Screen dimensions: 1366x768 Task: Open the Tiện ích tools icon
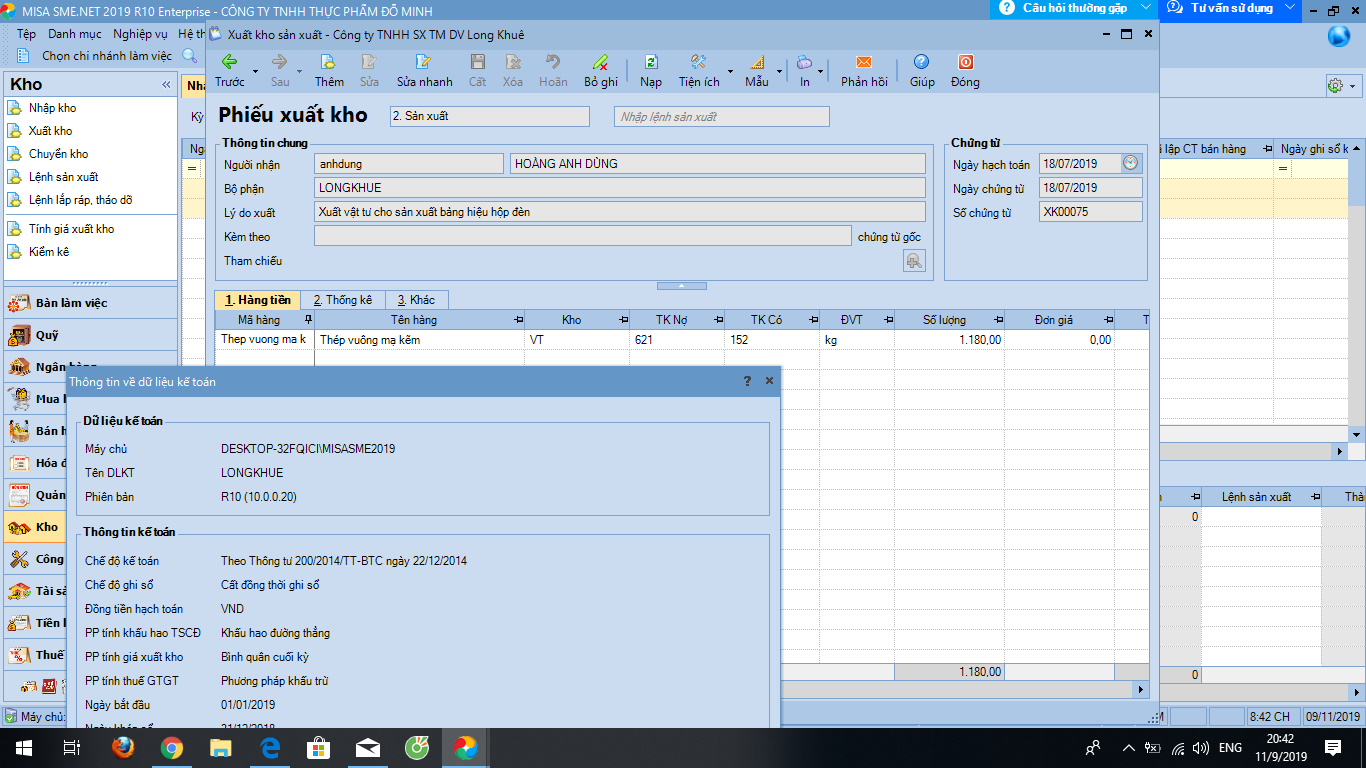pos(698,62)
